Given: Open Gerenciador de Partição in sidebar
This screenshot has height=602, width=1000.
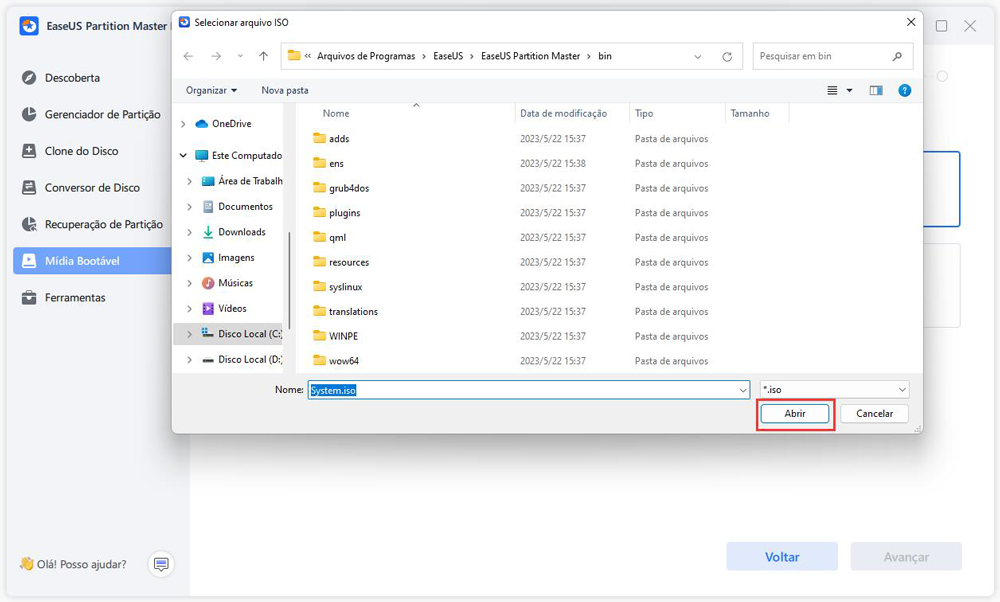Looking at the screenshot, I should point(91,114).
